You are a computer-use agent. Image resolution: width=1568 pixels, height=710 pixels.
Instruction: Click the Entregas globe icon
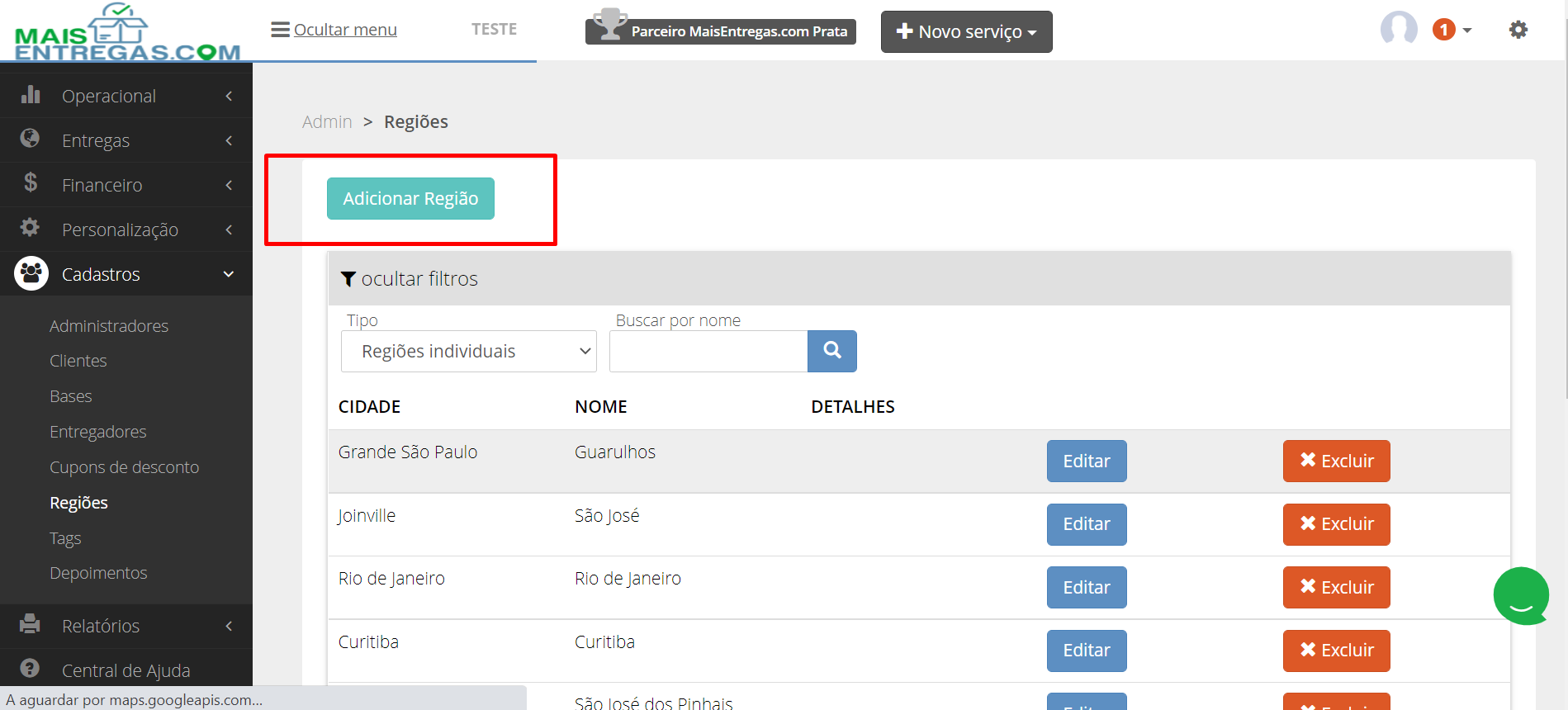coord(31,139)
